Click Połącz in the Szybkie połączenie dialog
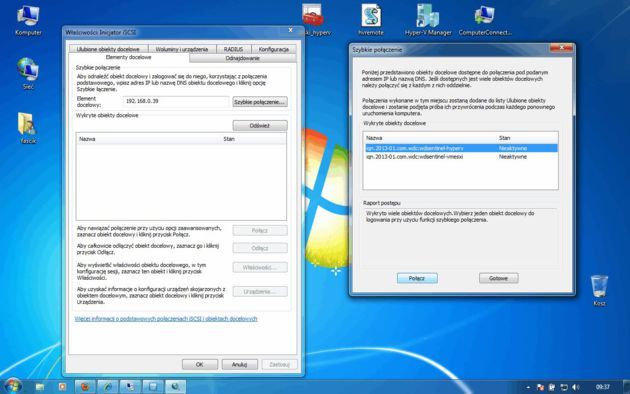This screenshot has width=630, height=394. (417, 278)
